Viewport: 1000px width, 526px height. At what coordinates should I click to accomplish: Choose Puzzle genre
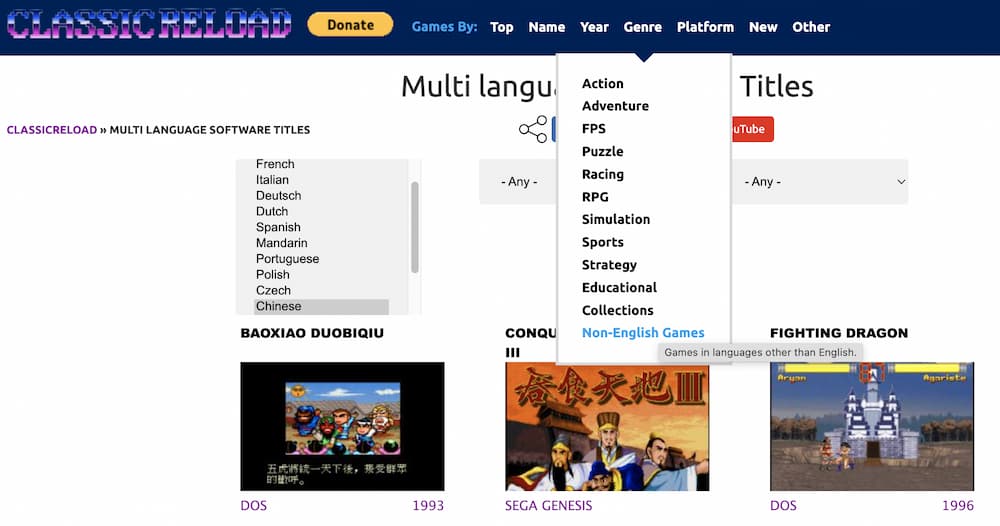click(603, 152)
